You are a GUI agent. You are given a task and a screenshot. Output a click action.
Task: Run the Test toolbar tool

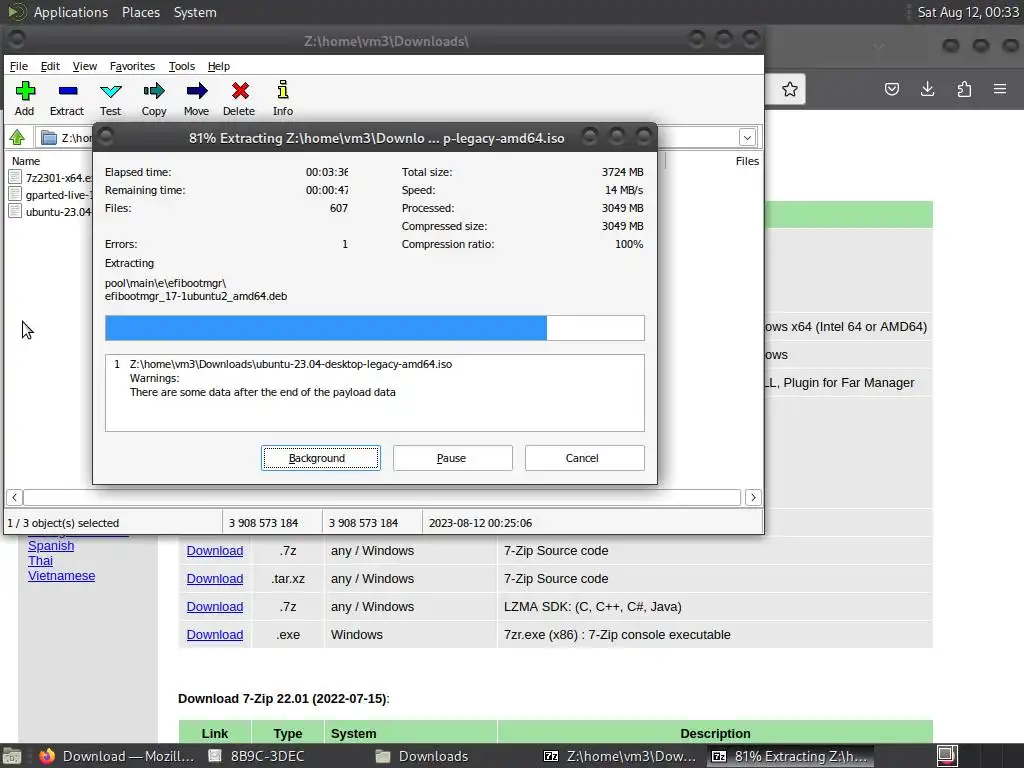(x=110, y=98)
